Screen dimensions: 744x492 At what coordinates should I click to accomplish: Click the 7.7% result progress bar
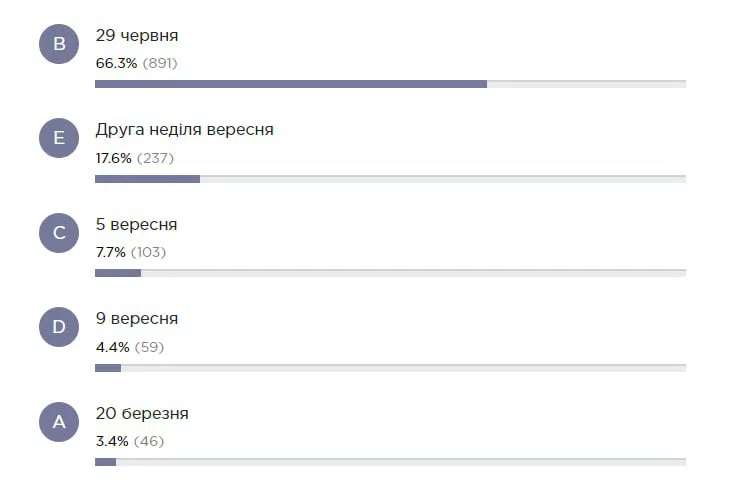(391, 273)
